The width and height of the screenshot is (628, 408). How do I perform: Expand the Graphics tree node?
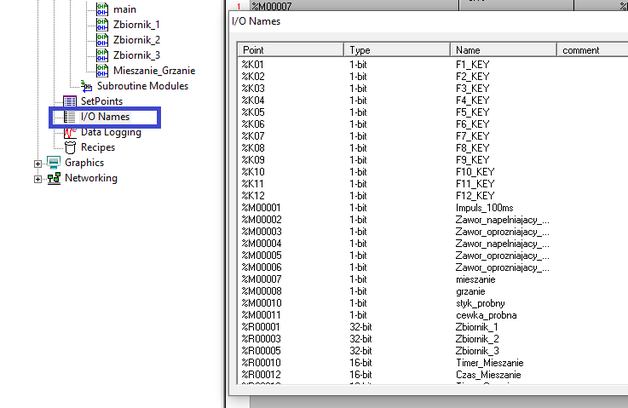pos(38,163)
